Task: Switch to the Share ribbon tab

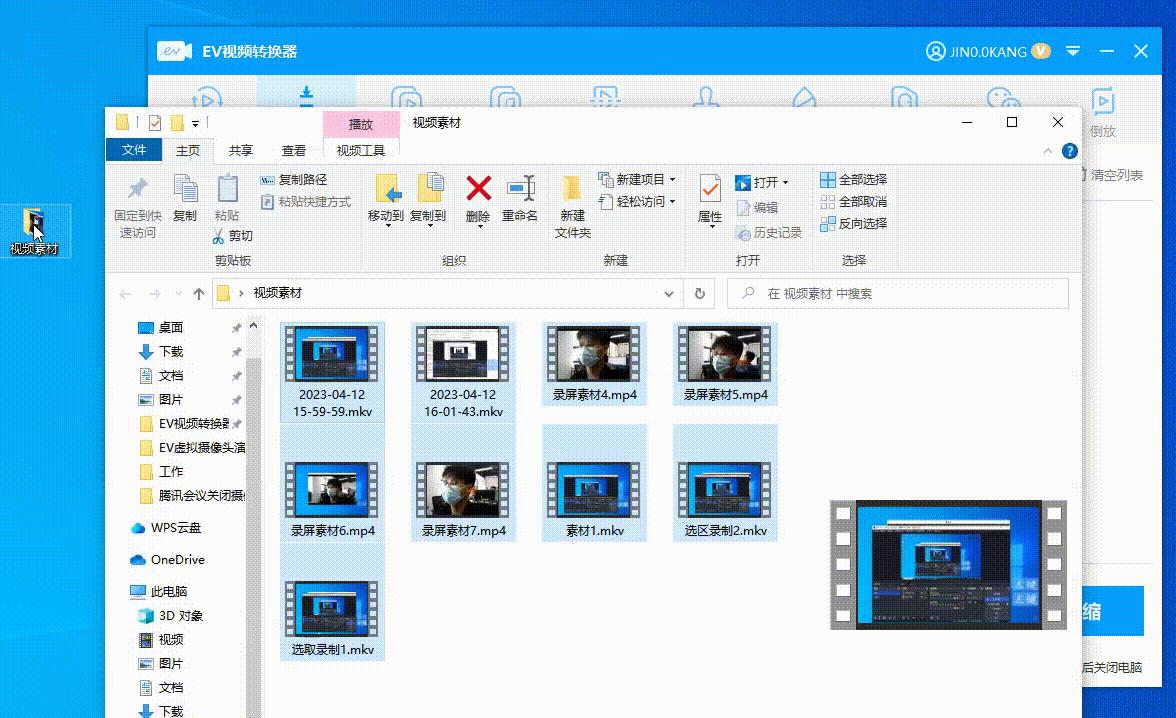Action: [x=240, y=151]
